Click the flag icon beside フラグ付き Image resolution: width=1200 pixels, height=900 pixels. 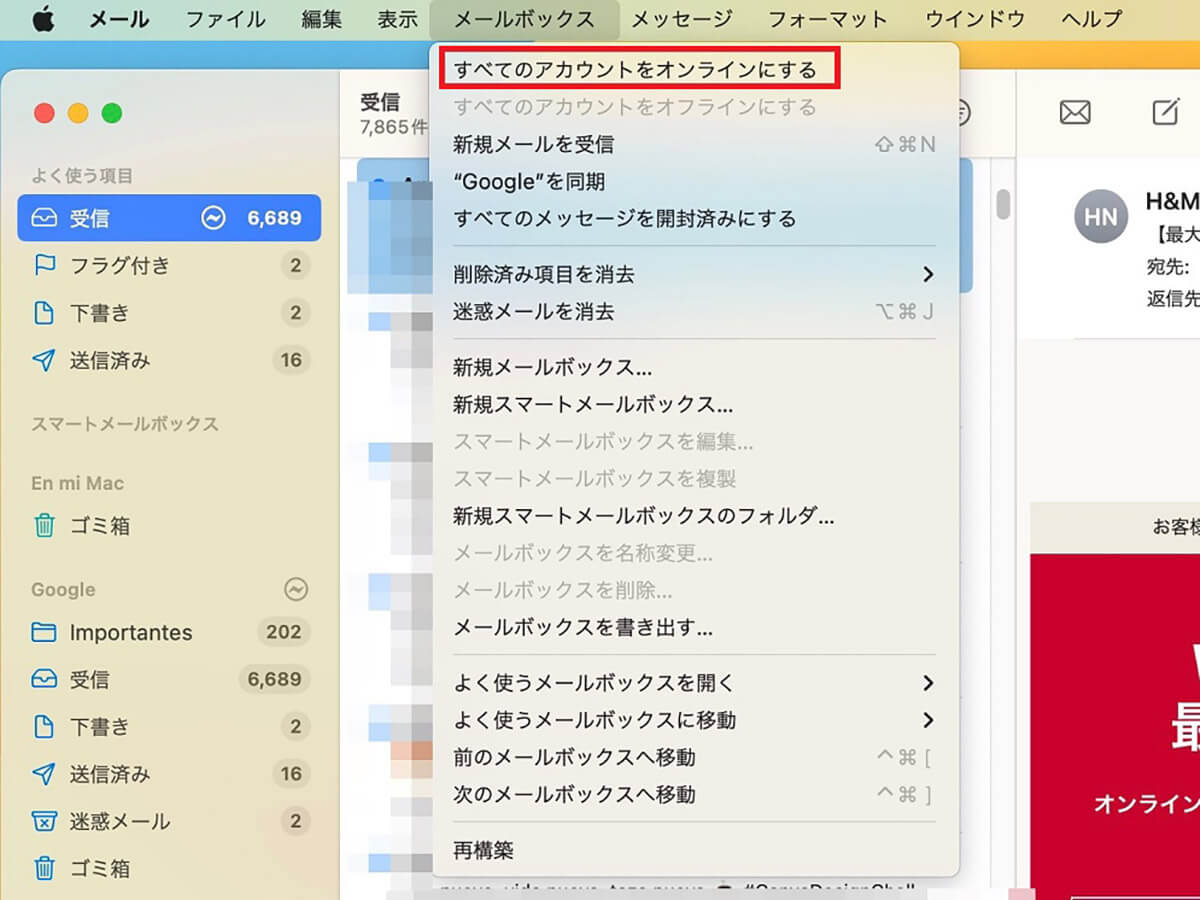point(44,265)
